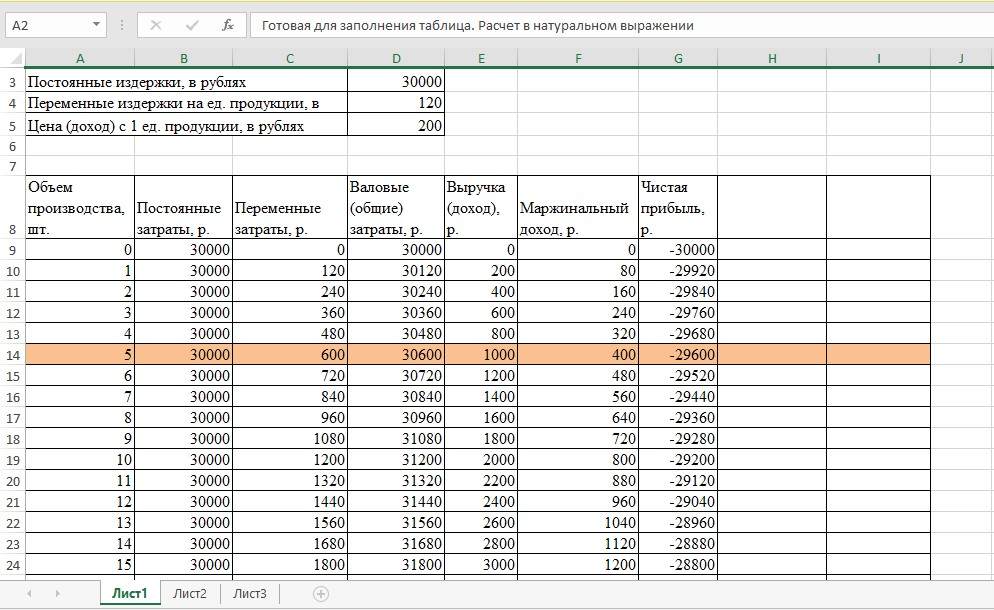
Task: Select column I header
Action: tap(879, 58)
